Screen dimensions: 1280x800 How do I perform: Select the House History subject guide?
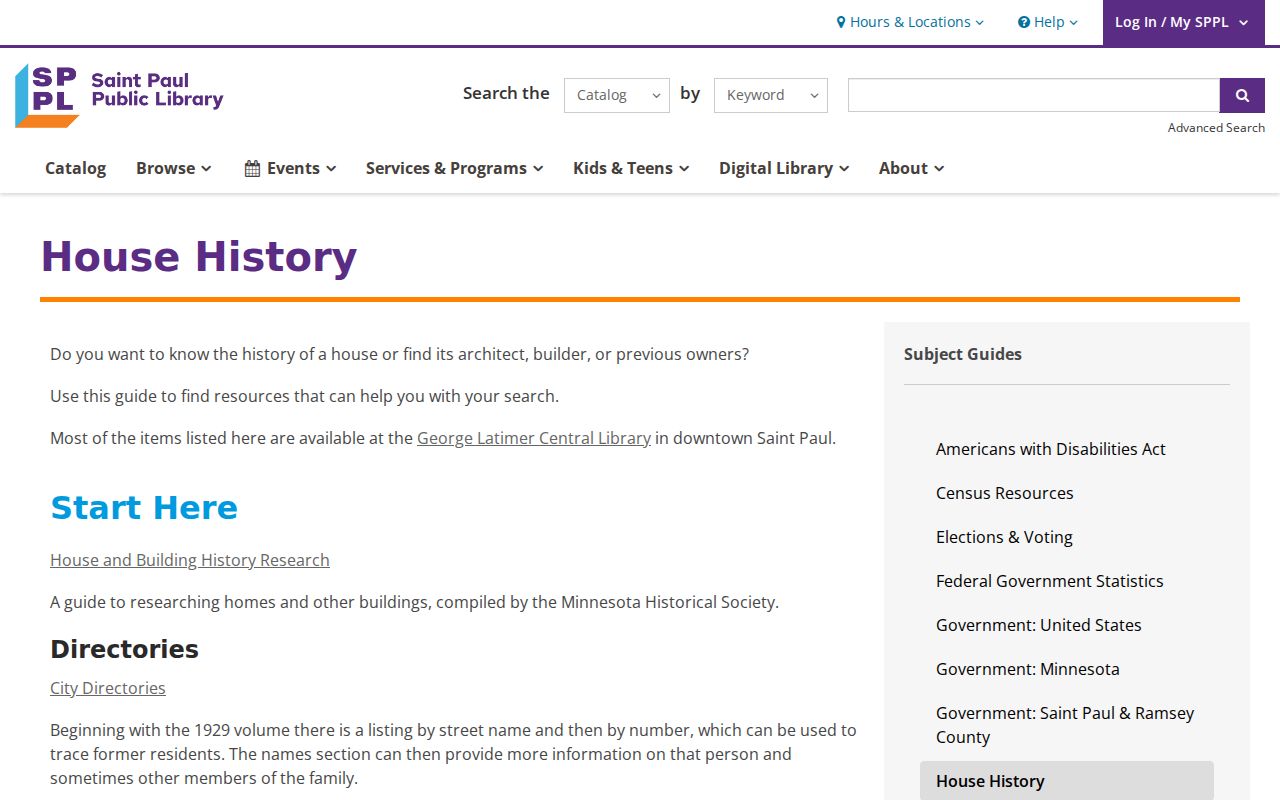pyautogui.click(x=1067, y=781)
